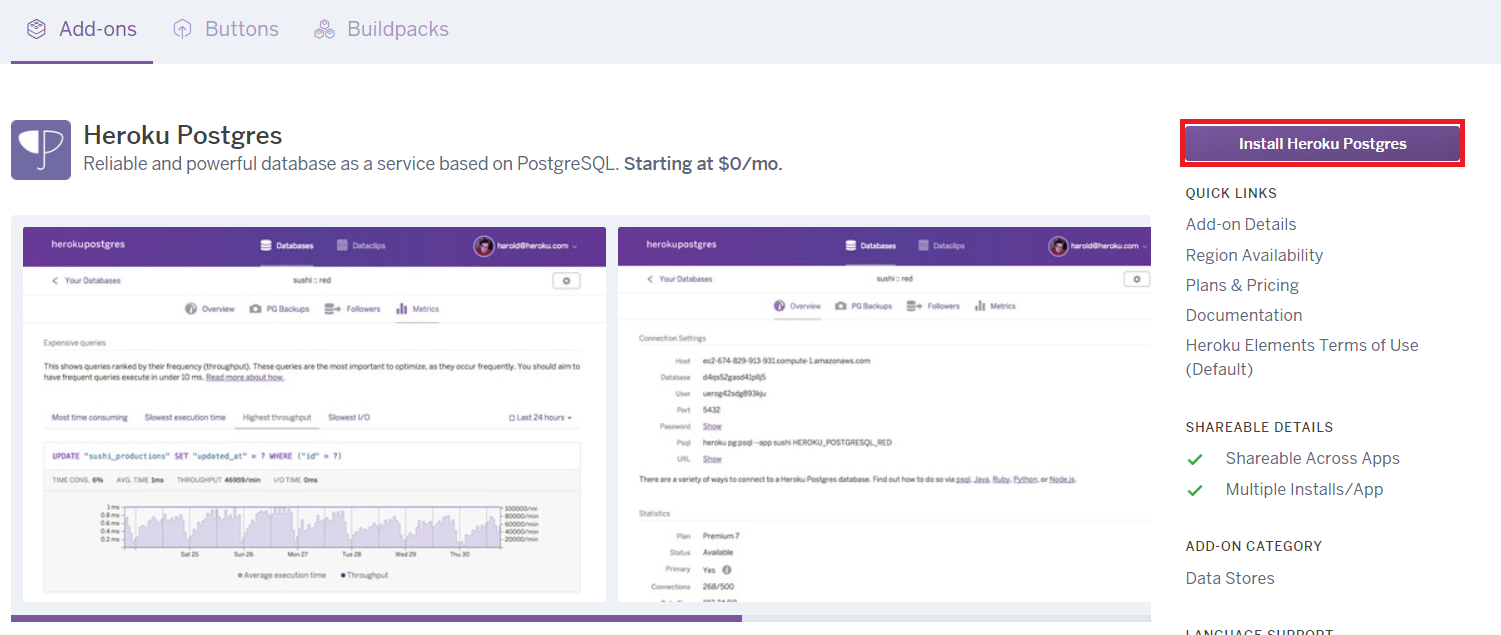Open the Metrics expensive queries screenshot

315,415
